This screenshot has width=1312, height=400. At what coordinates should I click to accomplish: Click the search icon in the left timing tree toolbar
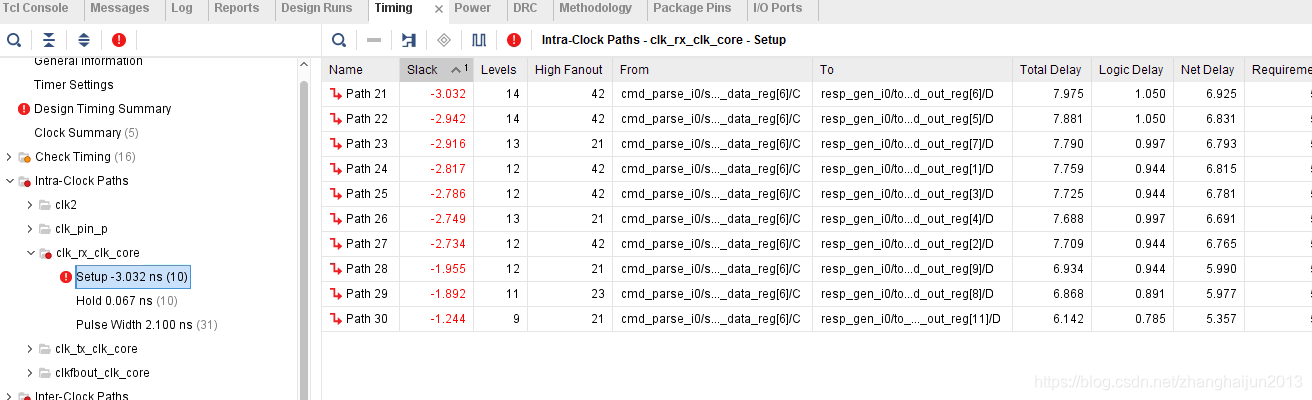click(14, 40)
